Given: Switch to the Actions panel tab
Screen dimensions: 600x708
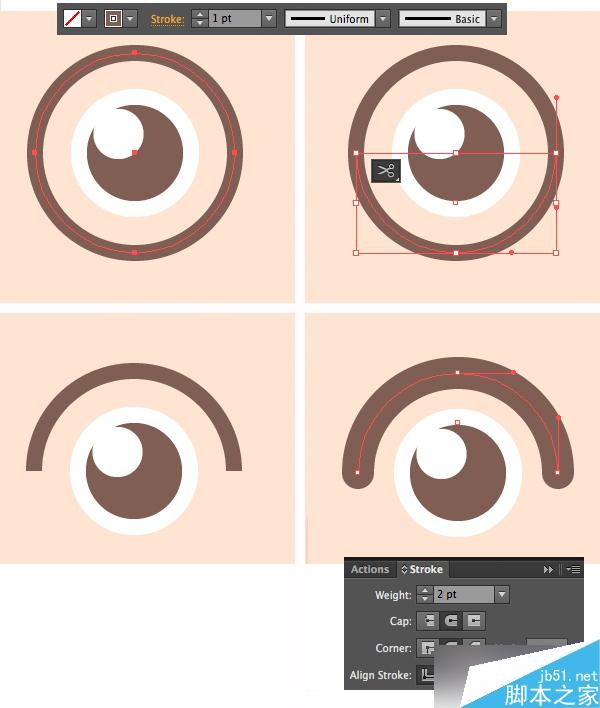Looking at the screenshot, I should pyautogui.click(x=370, y=569).
